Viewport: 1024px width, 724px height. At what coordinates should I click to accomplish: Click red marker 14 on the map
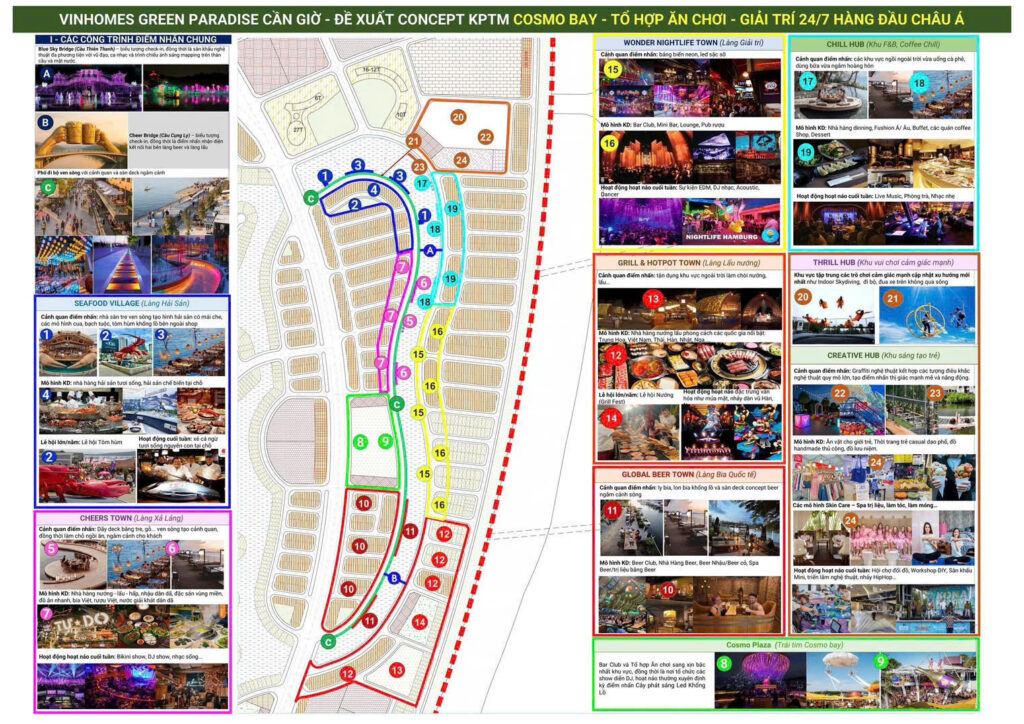(420, 622)
